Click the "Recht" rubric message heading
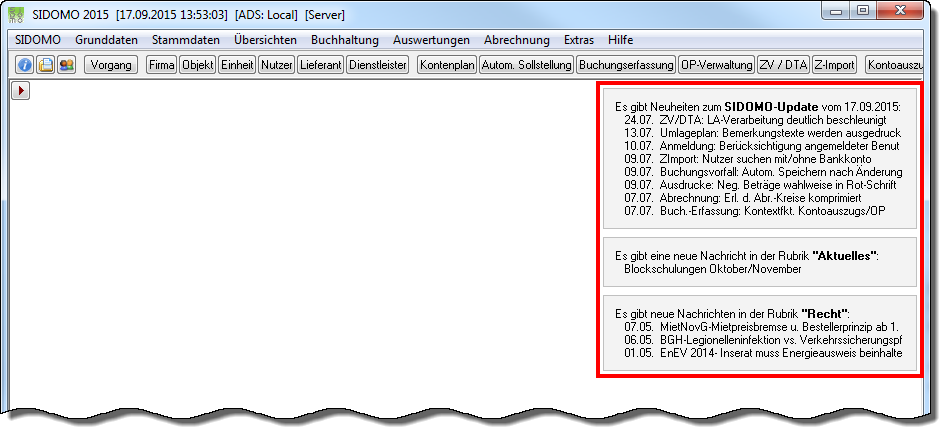Screen dimensions: 946x435 click(x=732, y=314)
